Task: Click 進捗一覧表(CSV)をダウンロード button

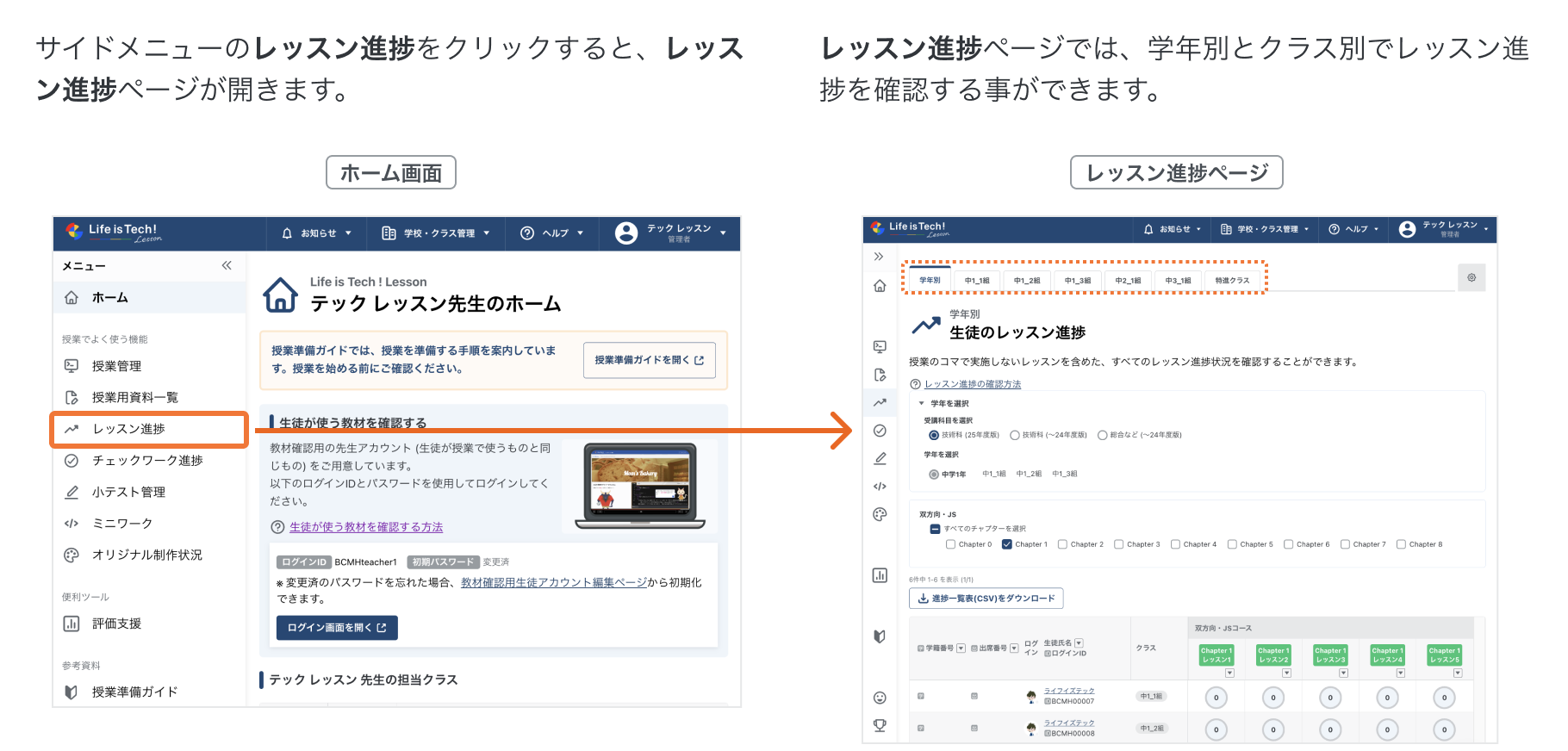Action: click(x=986, y=599)
